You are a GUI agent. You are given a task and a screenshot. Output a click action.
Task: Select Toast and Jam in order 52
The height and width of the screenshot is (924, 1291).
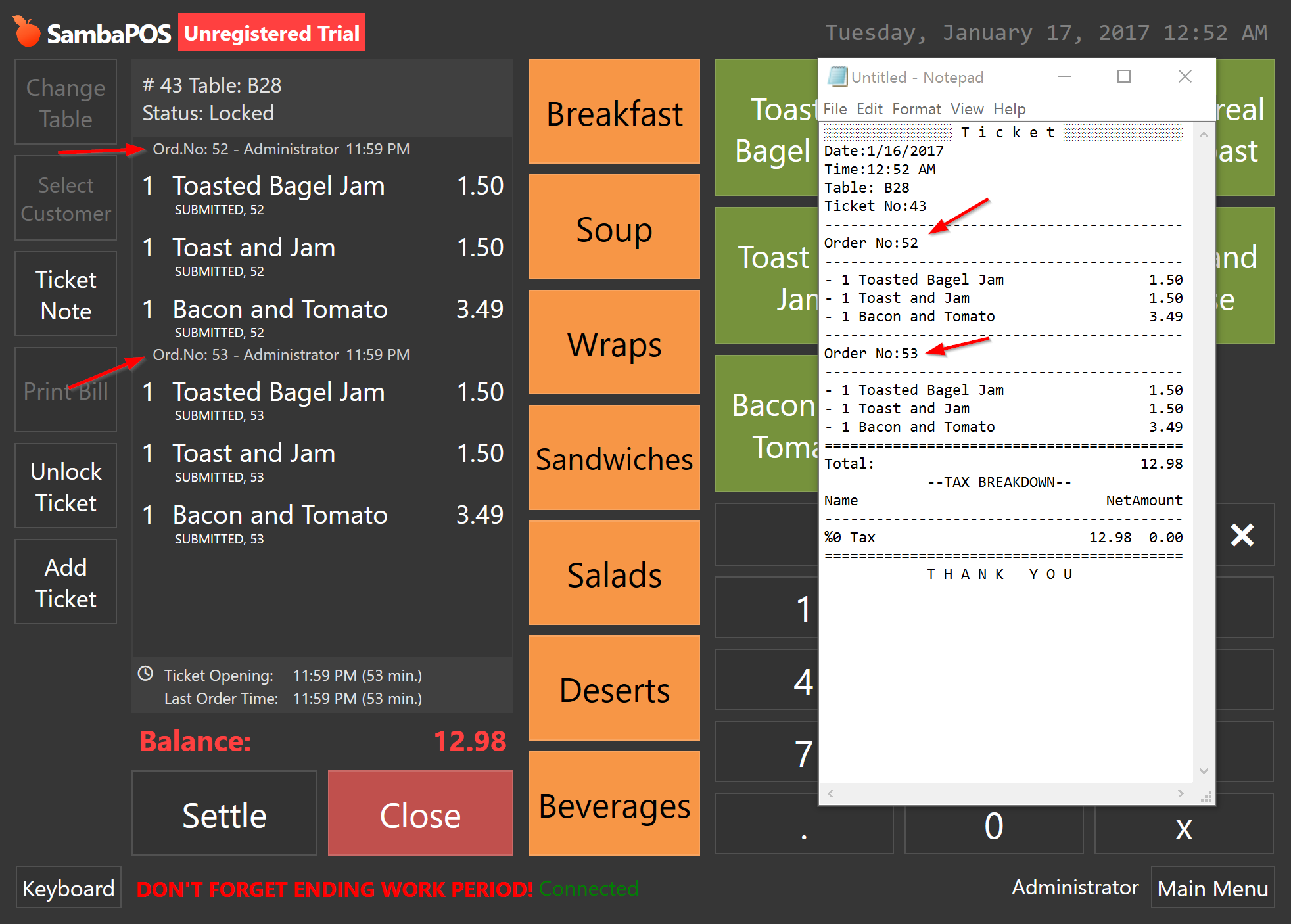[x=322, y=256]
